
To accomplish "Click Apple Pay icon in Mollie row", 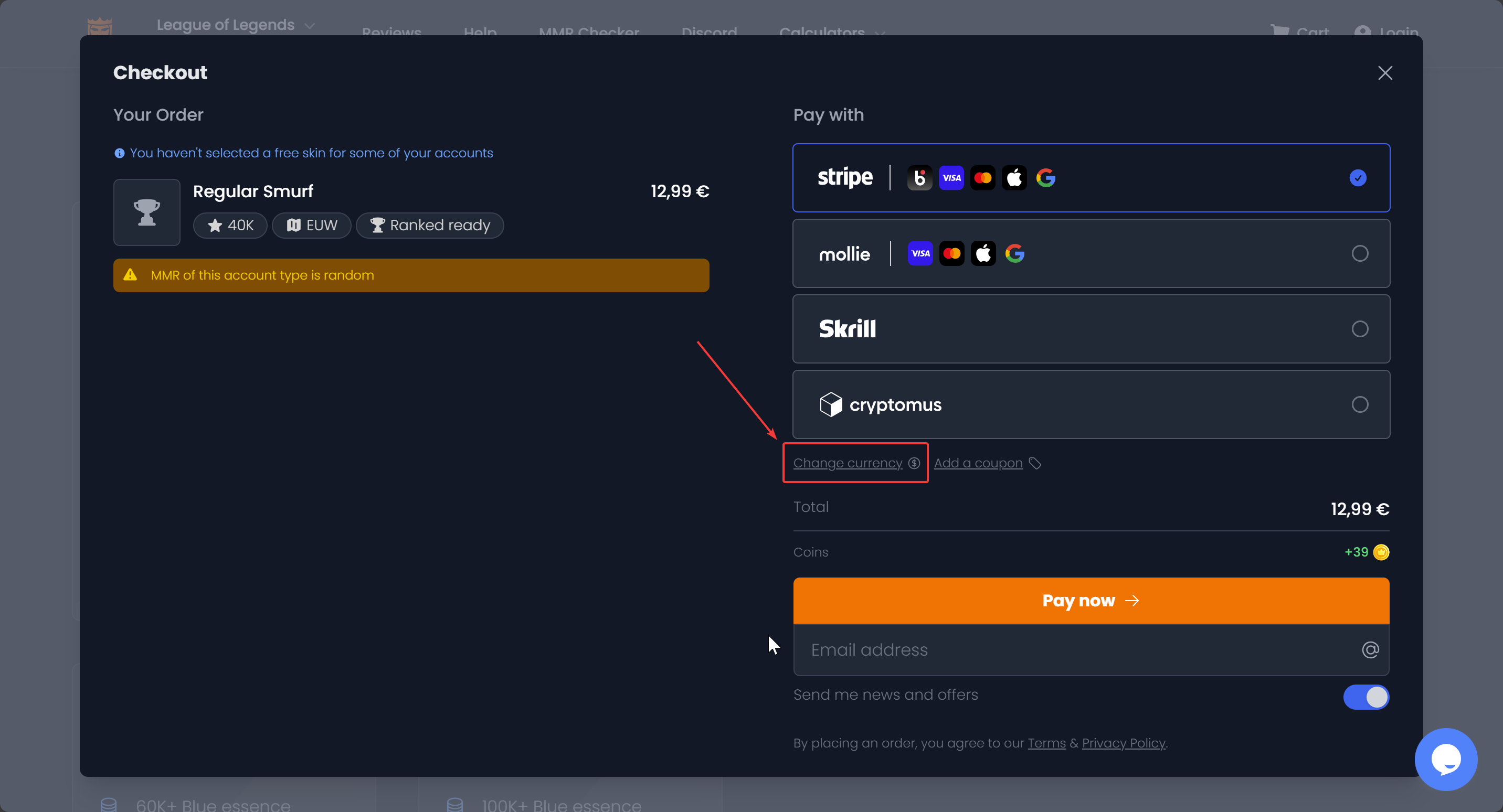I will tap(983, 253).
